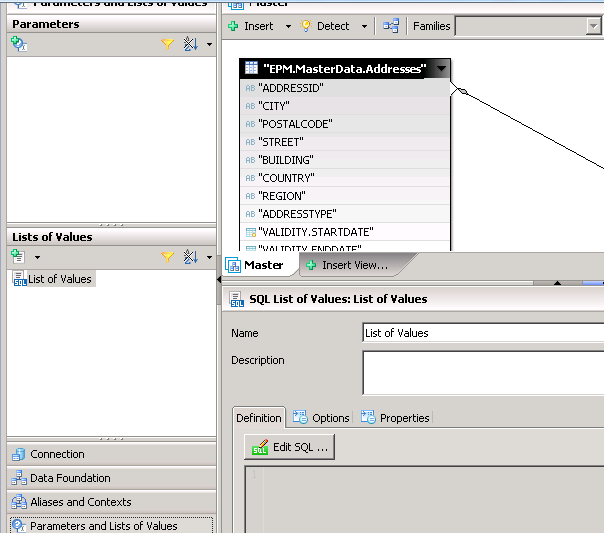Select the "ADDRESSID" column
Screen dimensions: 604x533
pyautogui.click(x=345, y=88)
